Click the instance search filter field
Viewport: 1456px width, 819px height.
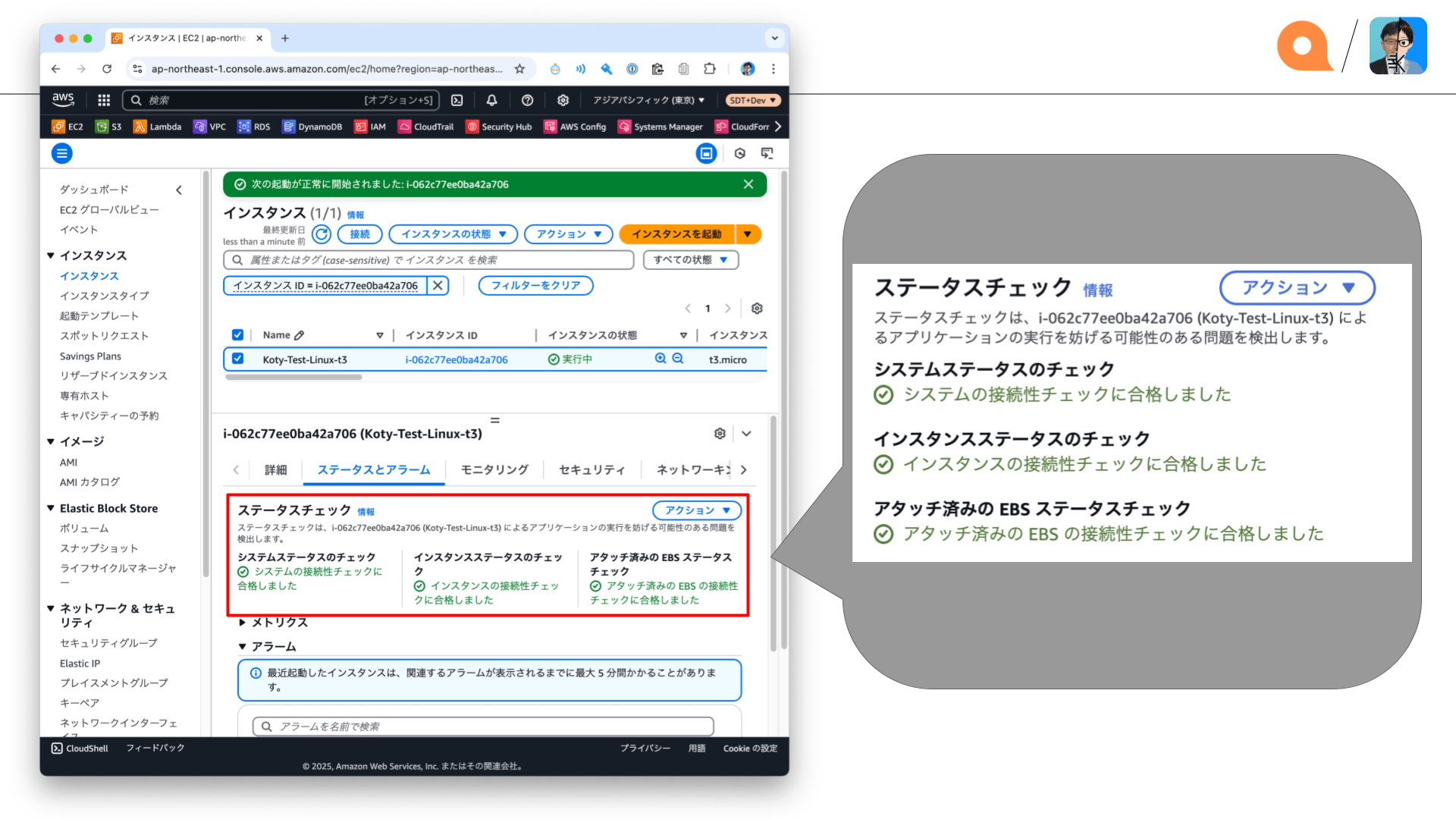(x=428, y=260)
